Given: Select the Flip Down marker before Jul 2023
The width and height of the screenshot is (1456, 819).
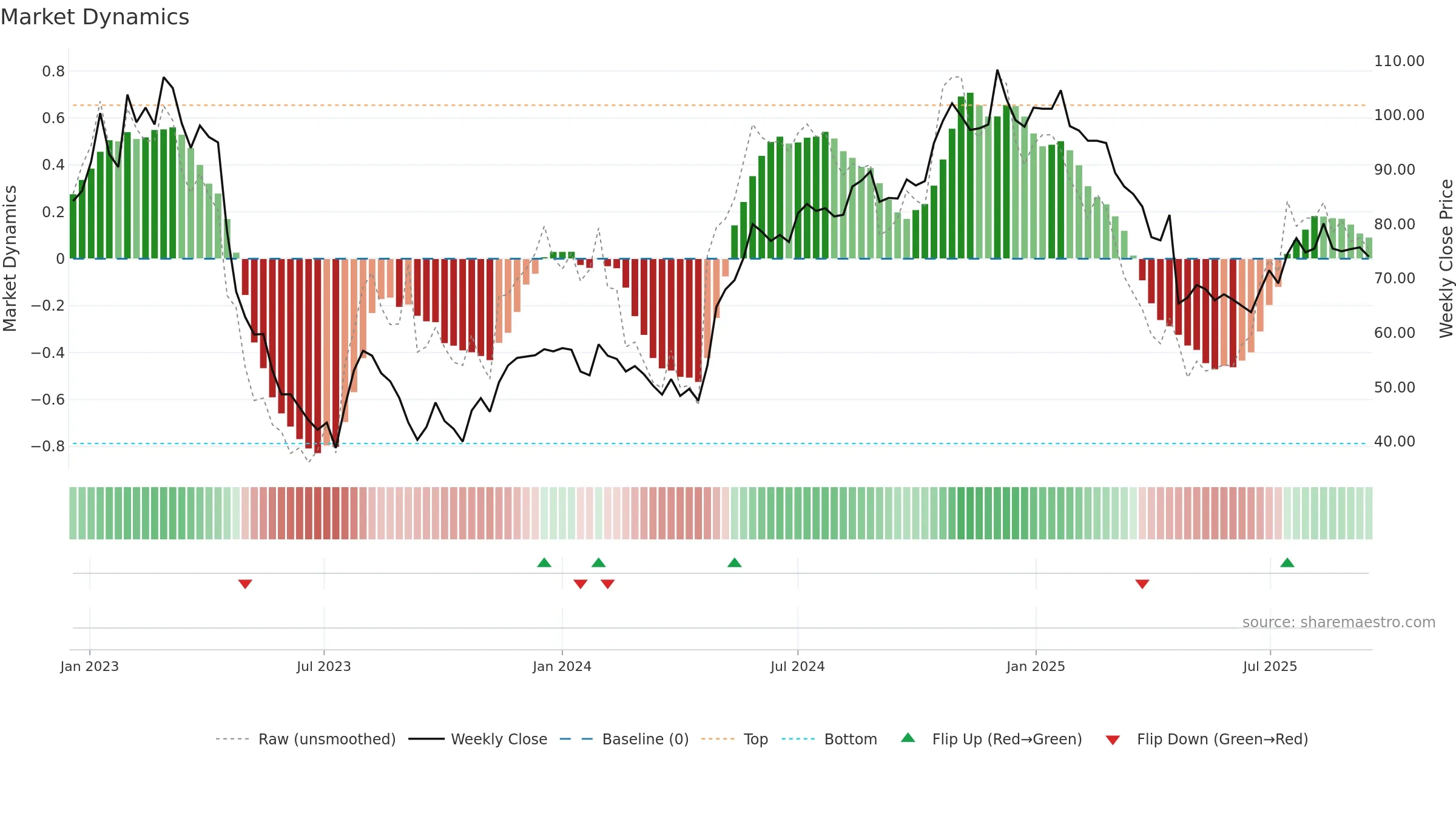Looking at the screenshot, I should pyautogui.click(x=245, y=584).
